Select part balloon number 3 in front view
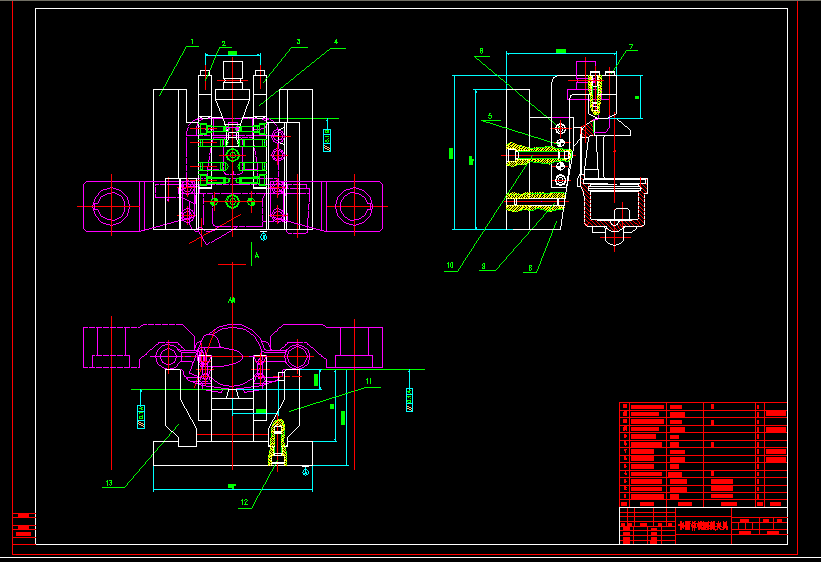 coord(298,42)
